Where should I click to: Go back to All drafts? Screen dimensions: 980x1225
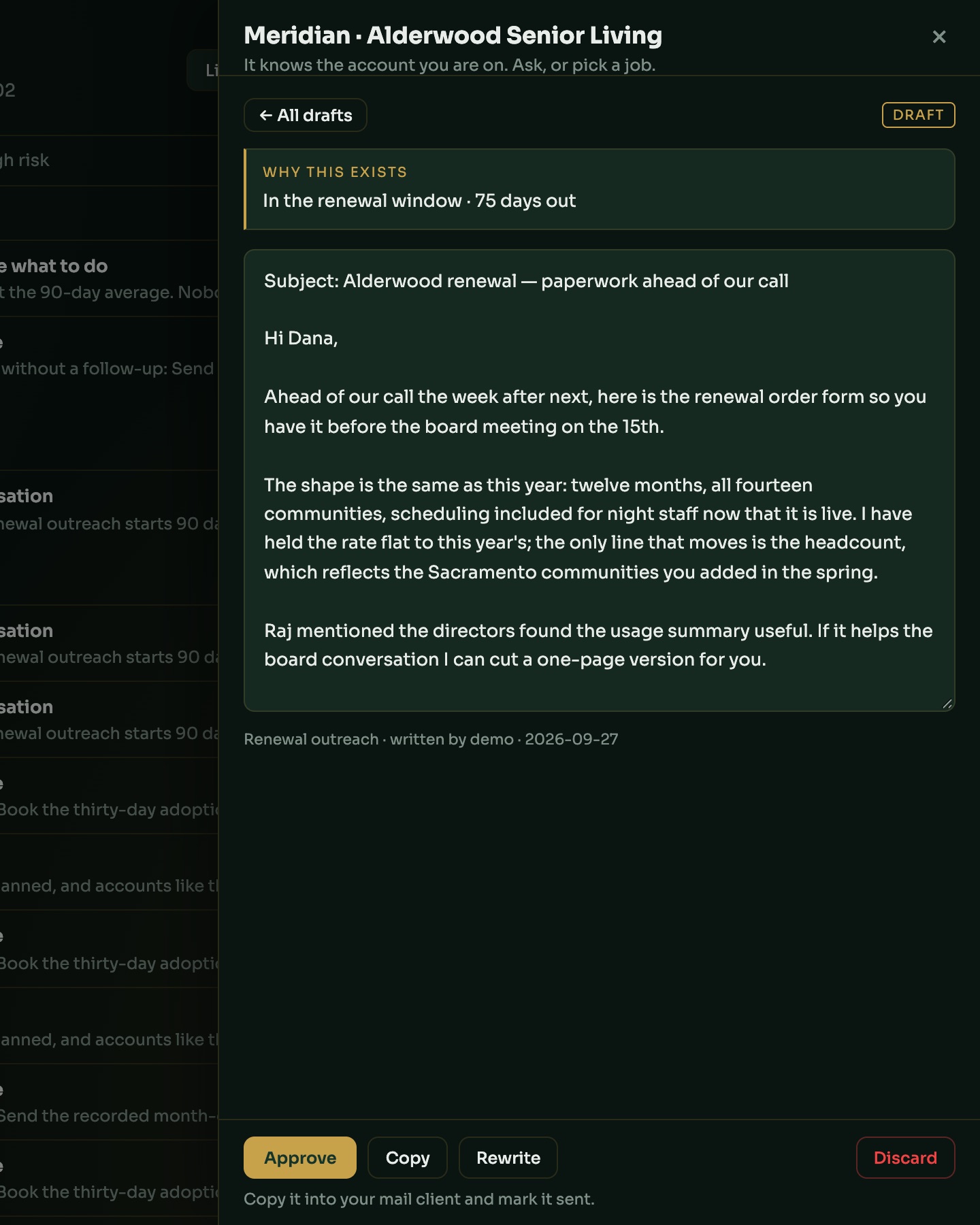point(306,115)
